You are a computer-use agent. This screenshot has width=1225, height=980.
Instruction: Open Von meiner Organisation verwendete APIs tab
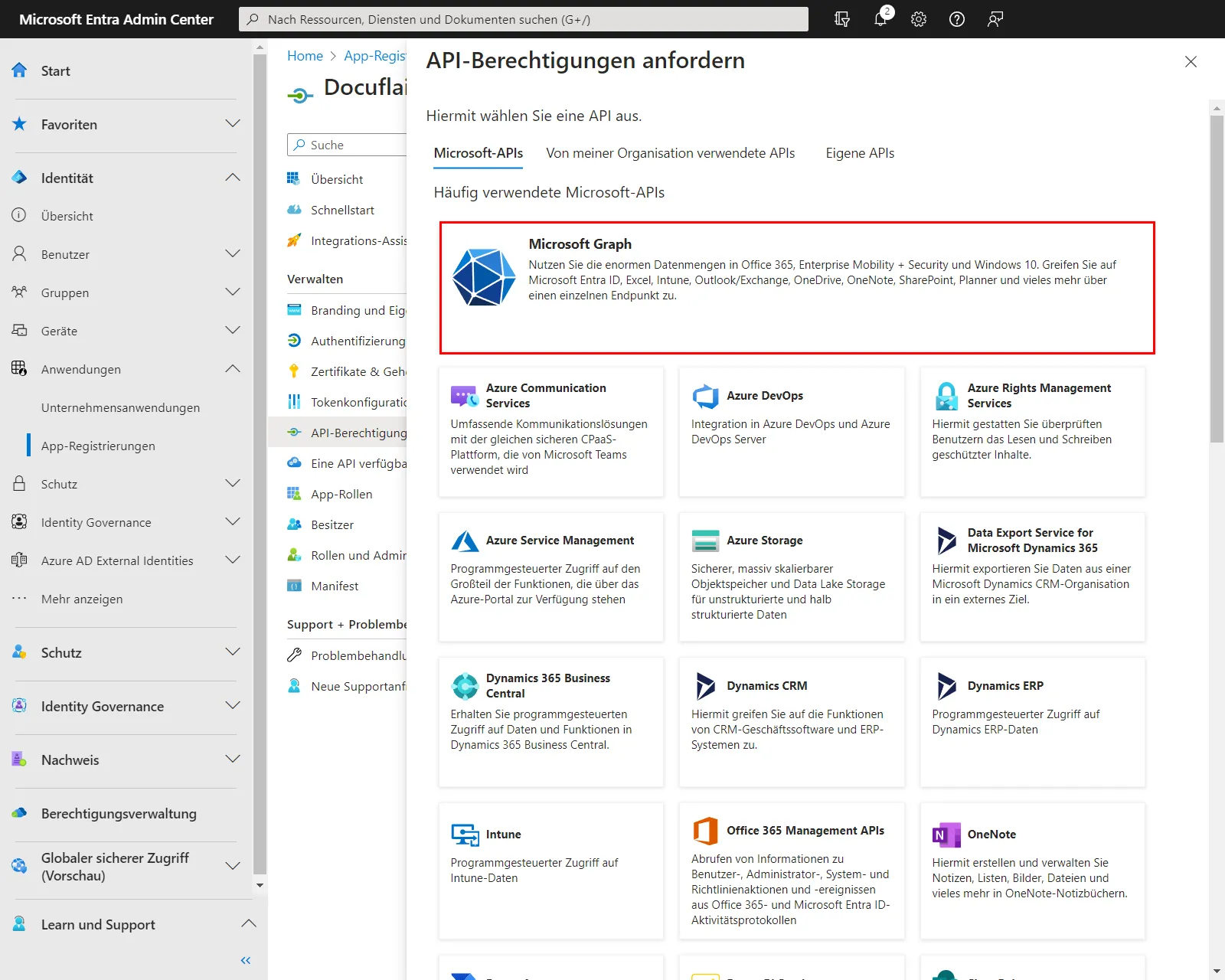670,153
